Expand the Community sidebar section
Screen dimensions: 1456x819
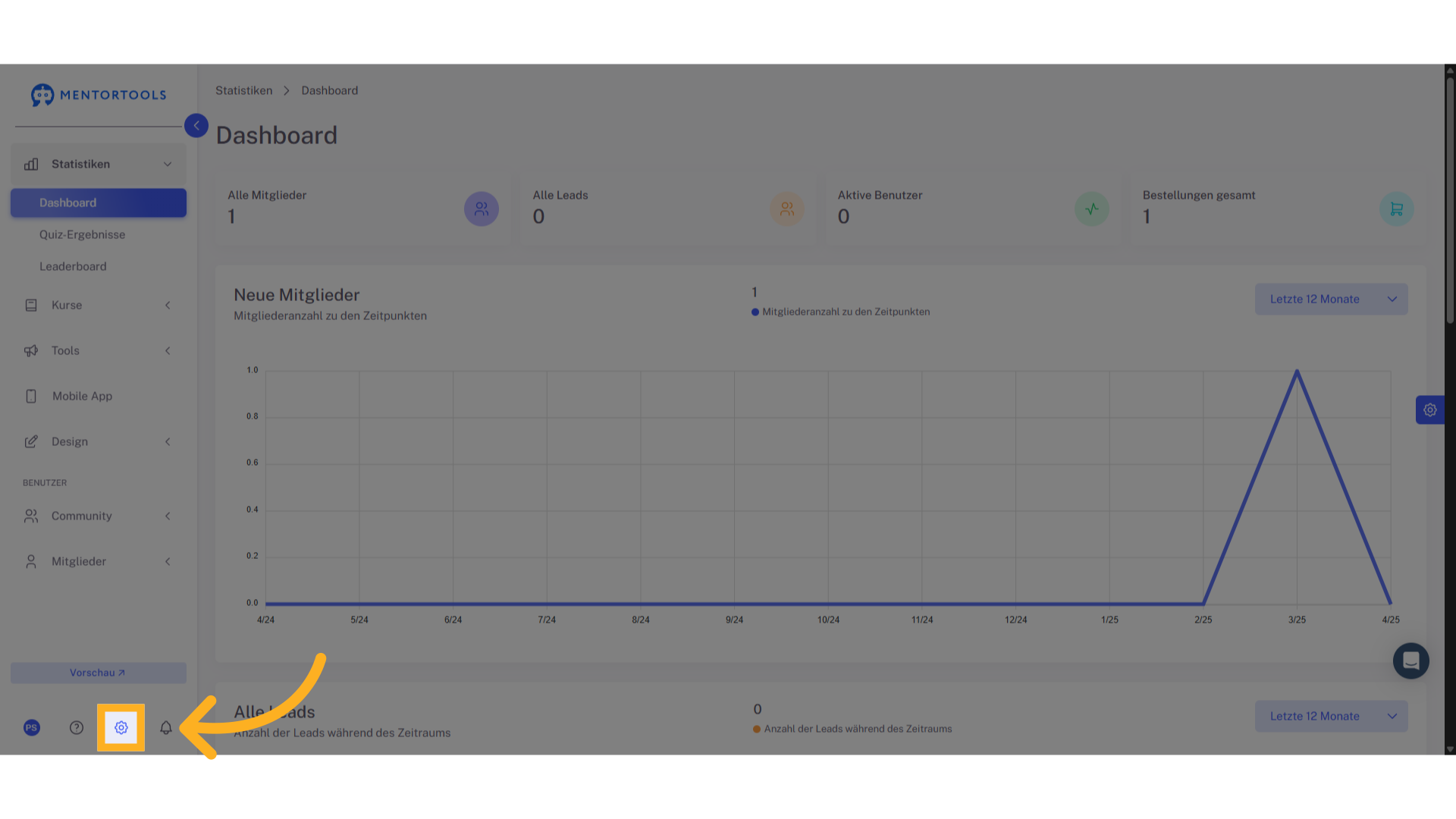click(99, 516)
